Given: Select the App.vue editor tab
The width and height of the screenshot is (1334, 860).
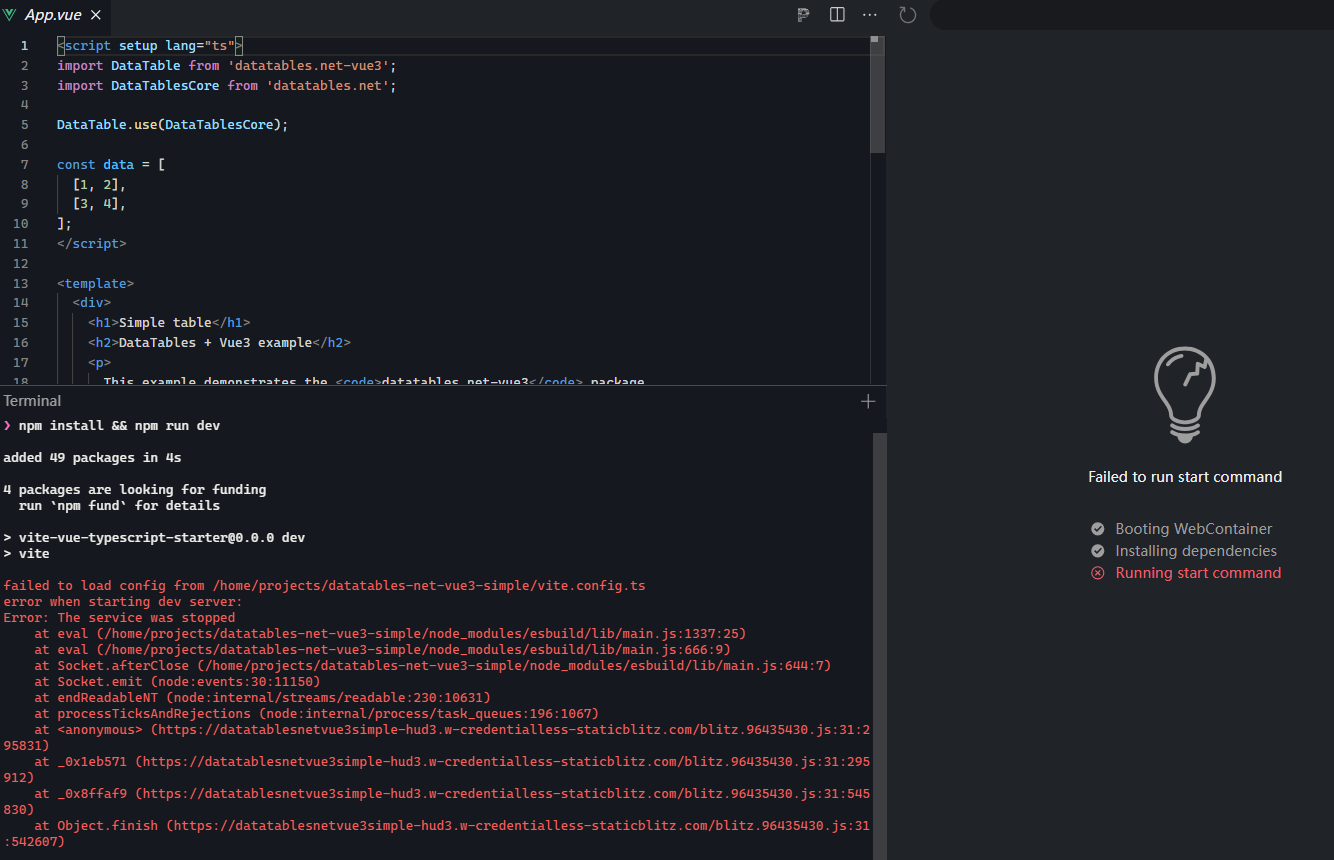Looking at the screenshot, I should click(55, 15).
